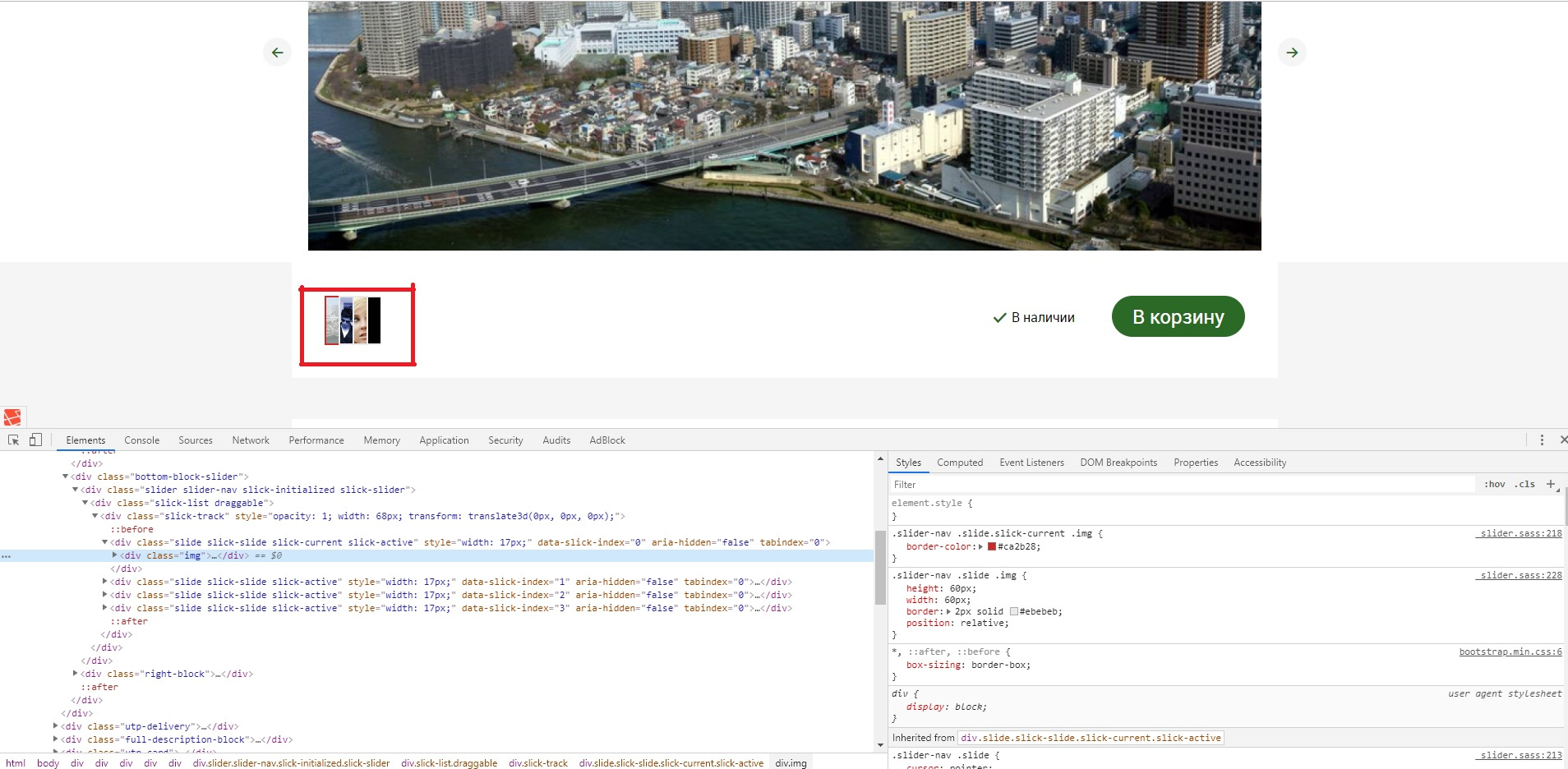Click the Styles Filter input field
This screenshot has width=1568, height=769.
(x=1183, y=485)
